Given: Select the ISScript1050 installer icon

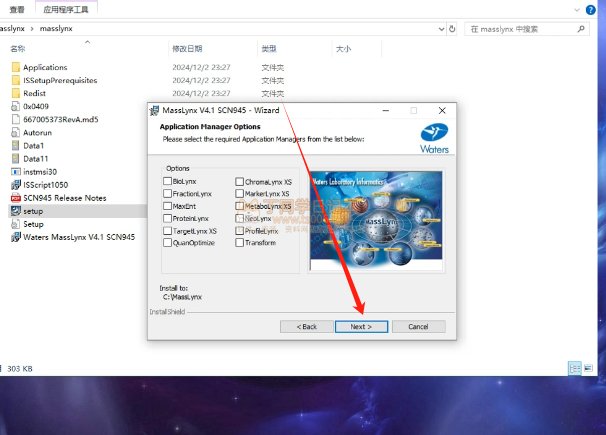Looking at the screenshot, I should [x=15, y=185].
